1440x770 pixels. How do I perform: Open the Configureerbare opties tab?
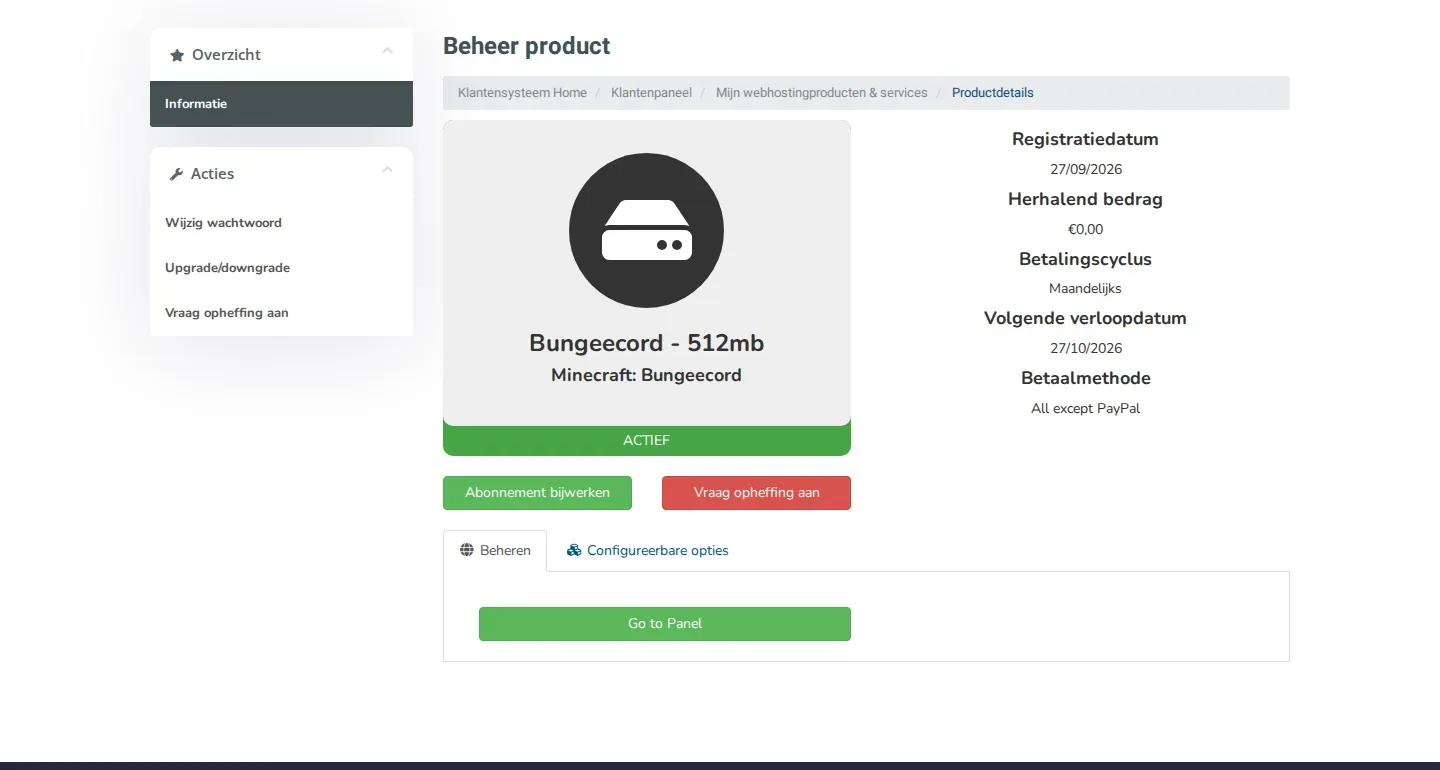tap(647, 551)
